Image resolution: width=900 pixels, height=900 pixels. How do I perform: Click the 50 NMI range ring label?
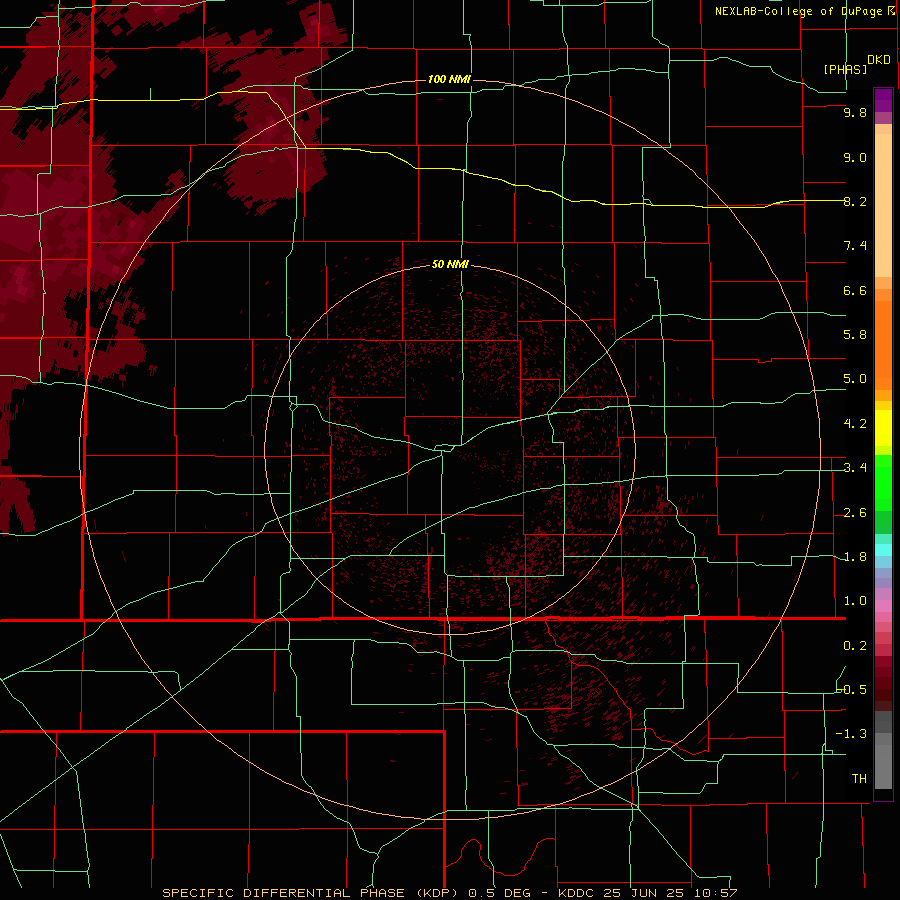450,264
